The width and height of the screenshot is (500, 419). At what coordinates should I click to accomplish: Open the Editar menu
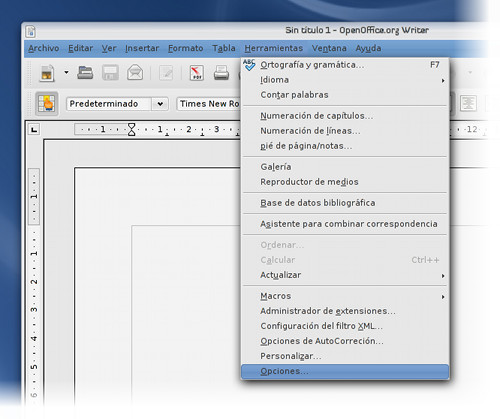pos(81,48)
